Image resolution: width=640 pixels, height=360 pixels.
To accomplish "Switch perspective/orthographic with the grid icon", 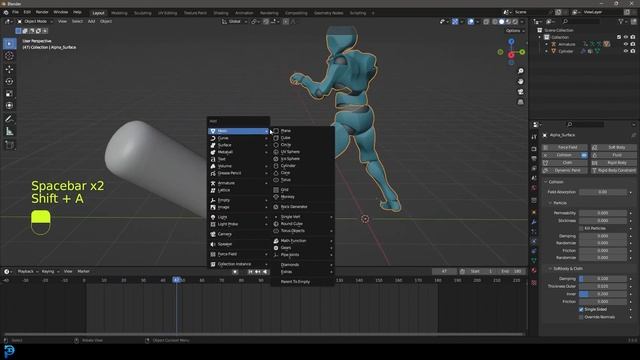I will (x=520, y=102).
